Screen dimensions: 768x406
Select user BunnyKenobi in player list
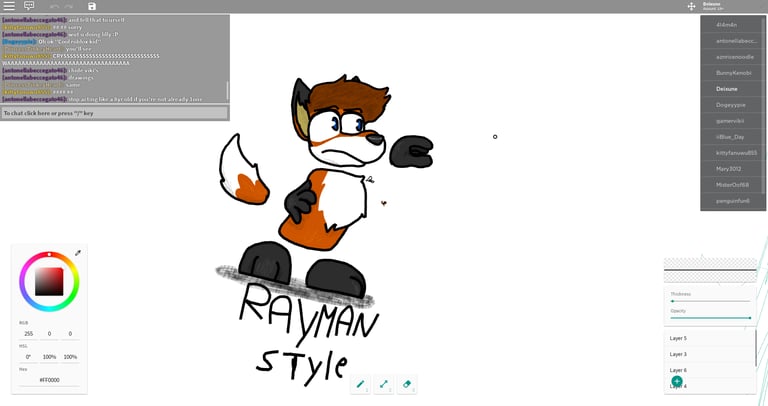(733, 73)
